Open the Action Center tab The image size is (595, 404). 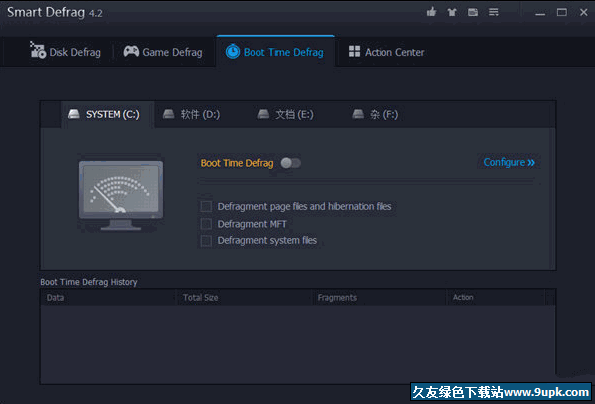[x=386, y=52]
